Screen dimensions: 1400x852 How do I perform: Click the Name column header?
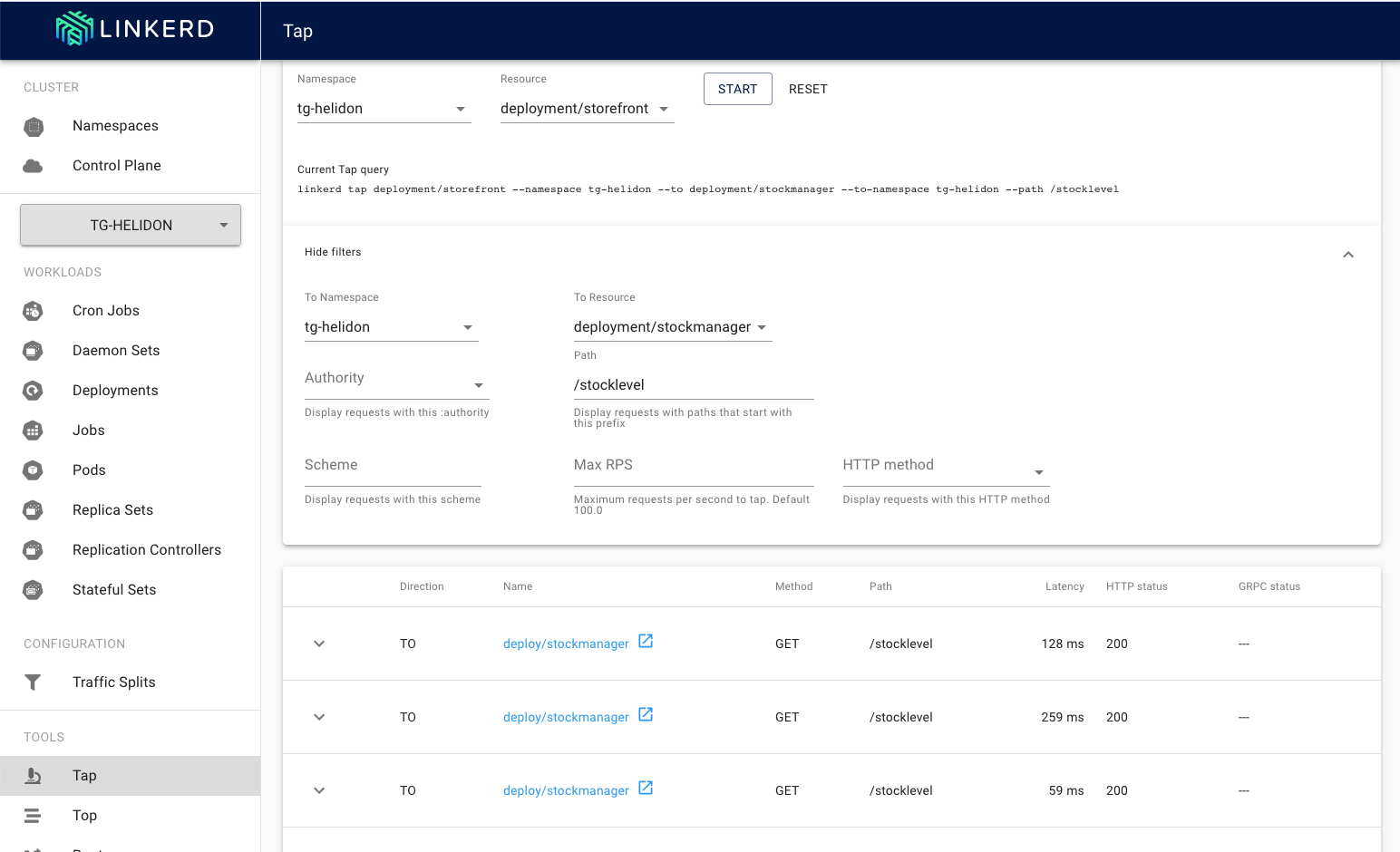click(518, 586)
